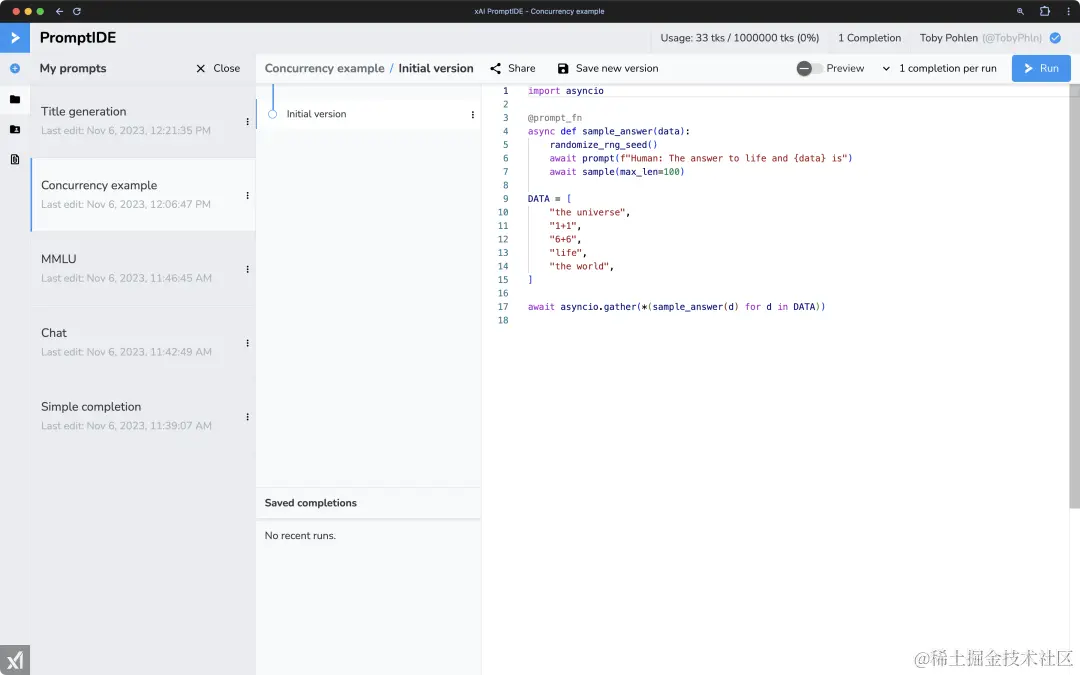1080x675 pixels.
Task: Click Concurrency example breadcrumb
Action: click(324, 68)
